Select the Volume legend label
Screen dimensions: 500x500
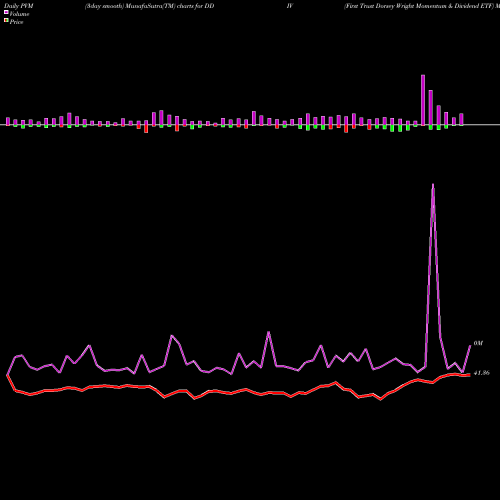click(x=19, y=14)
